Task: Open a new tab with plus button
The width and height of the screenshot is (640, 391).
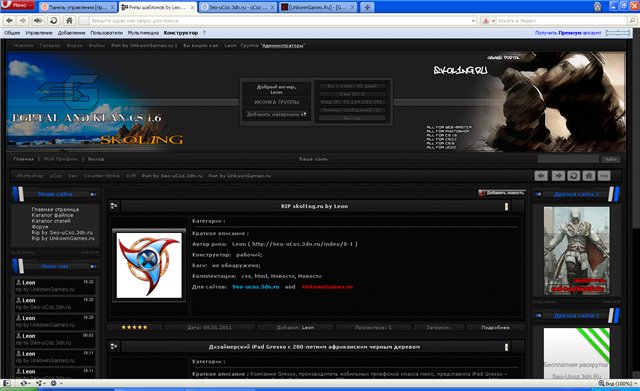Action: (367, 7)
